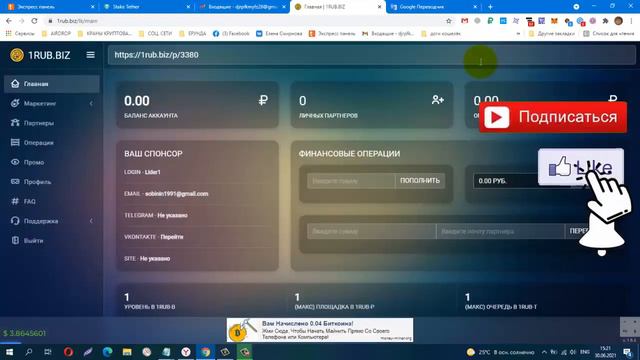Image resolution: width=640 pixels, height=360 pixels.
Task: Open the Другие закладки folder
Action: click(551, 33)
